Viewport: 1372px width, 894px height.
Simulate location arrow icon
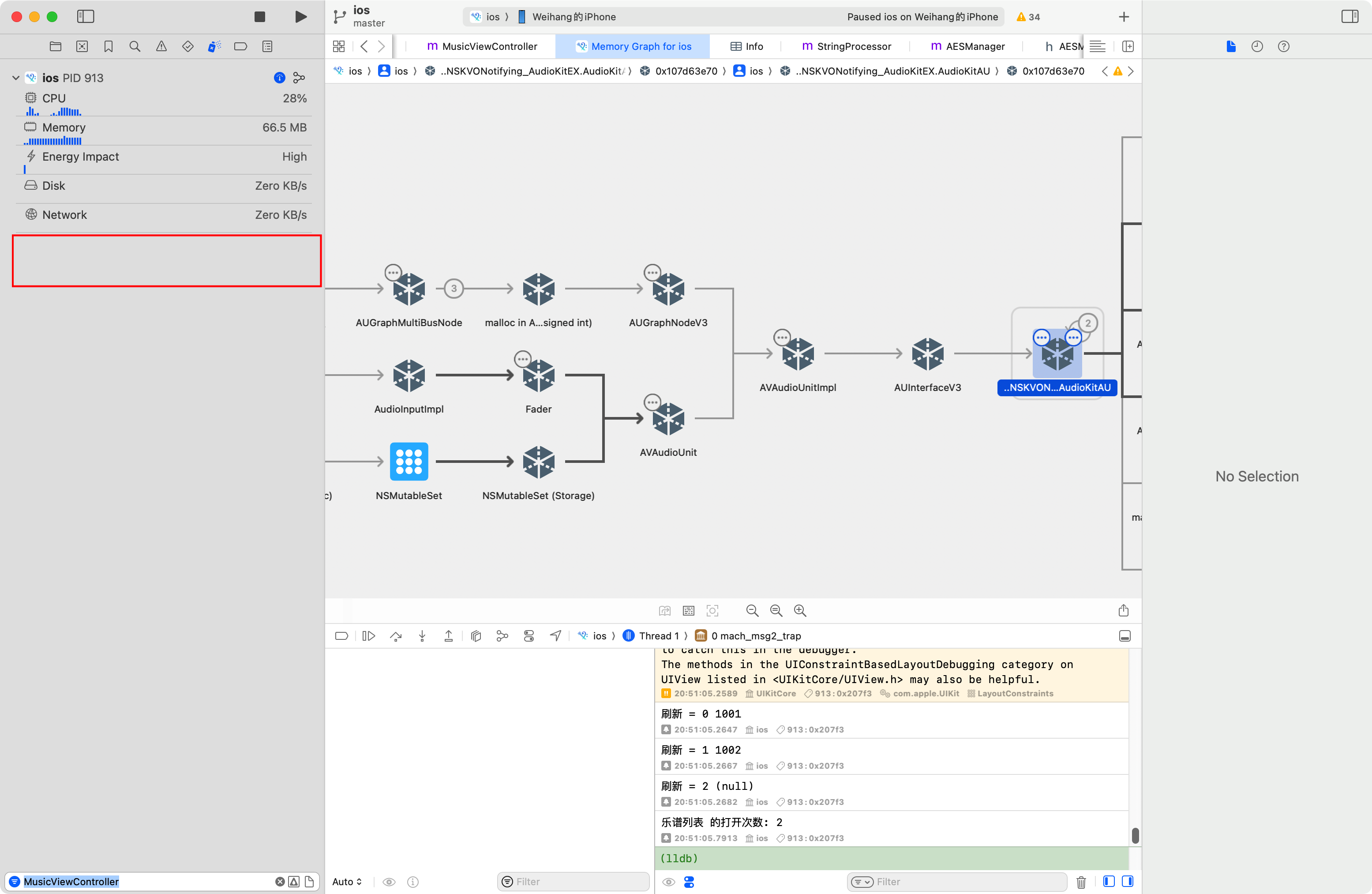point(555,635)
